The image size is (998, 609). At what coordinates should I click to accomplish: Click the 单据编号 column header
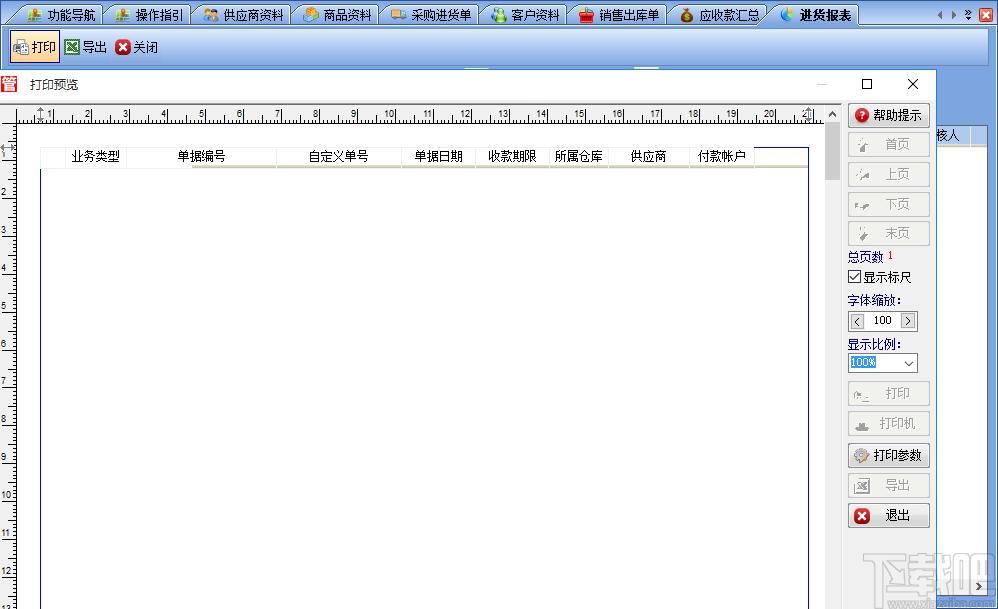[201, 157]
